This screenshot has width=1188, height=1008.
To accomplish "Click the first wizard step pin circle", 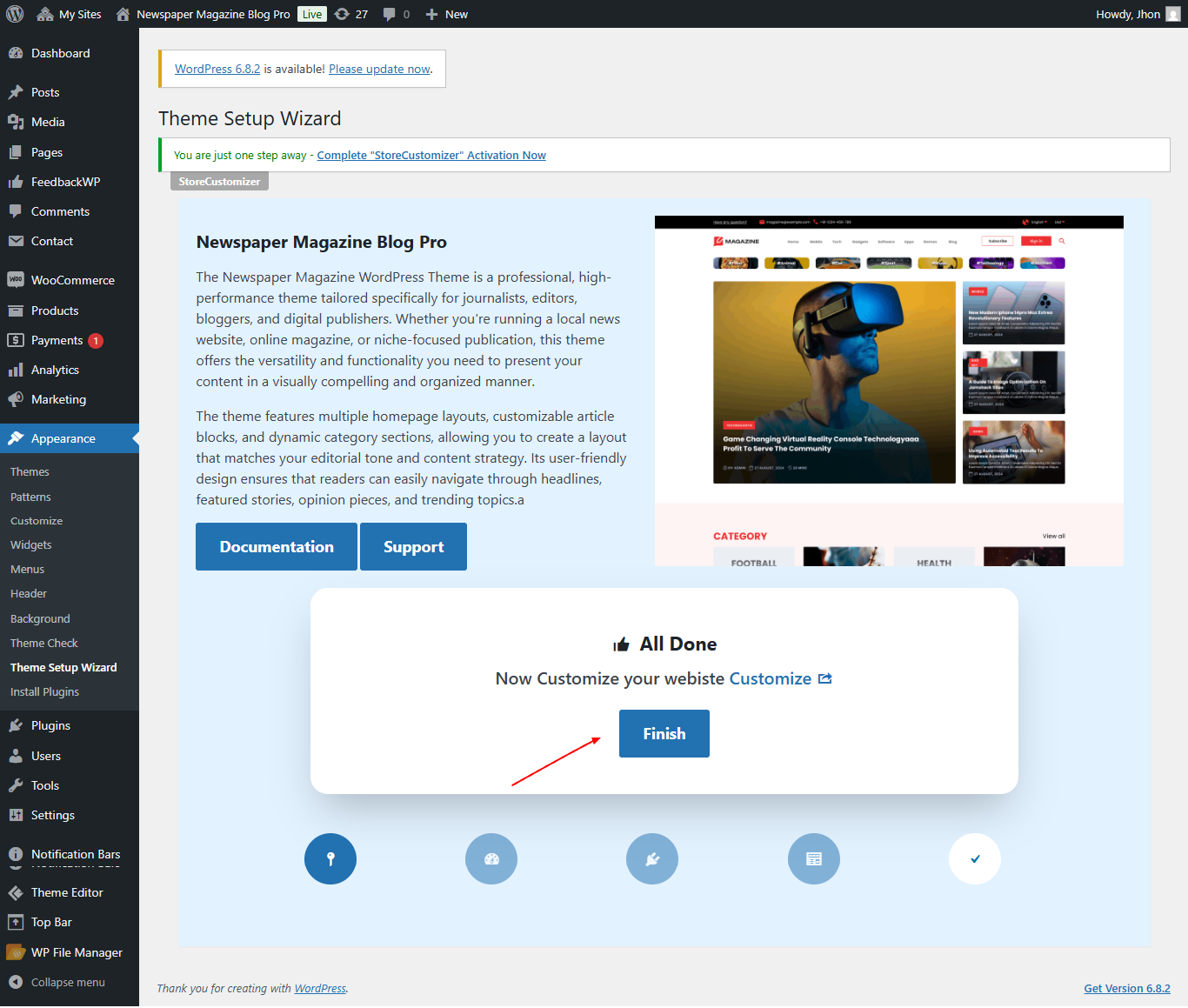I will (x=330, y=858).
